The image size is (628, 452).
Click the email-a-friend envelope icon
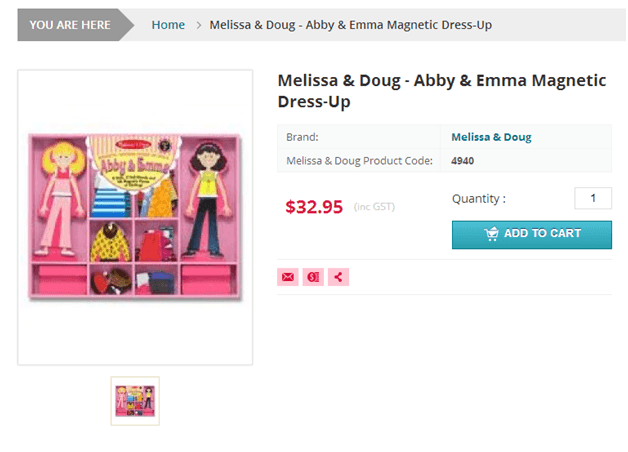coord(288,277)
